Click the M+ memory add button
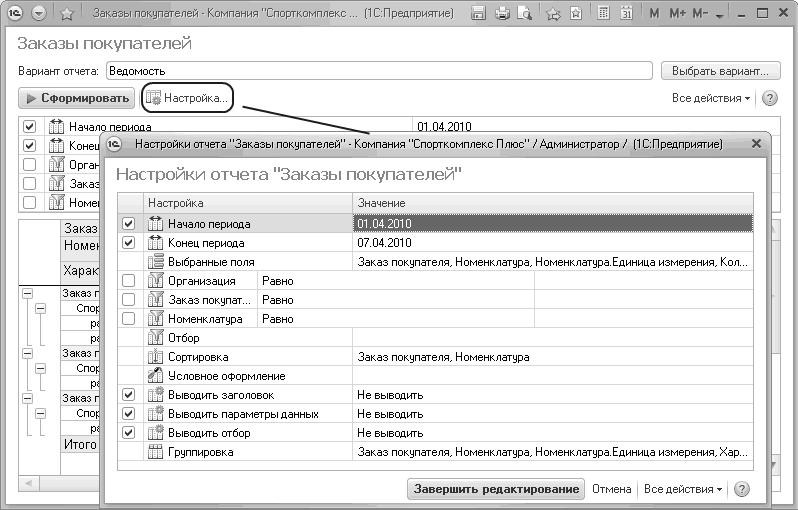The image size is (798, 510). tap(677, 13)
